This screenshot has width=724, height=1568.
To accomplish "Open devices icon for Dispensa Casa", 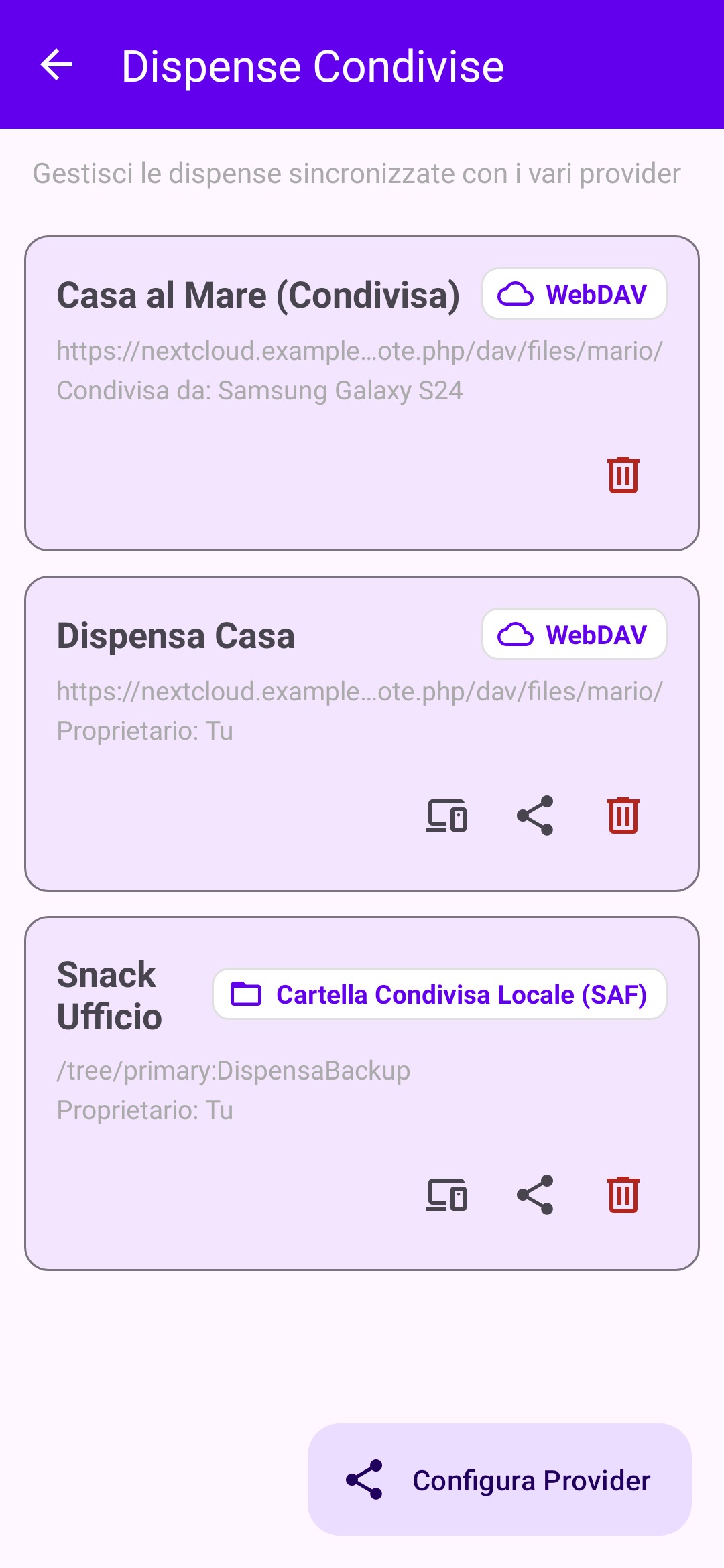I will tap(446, 815).
